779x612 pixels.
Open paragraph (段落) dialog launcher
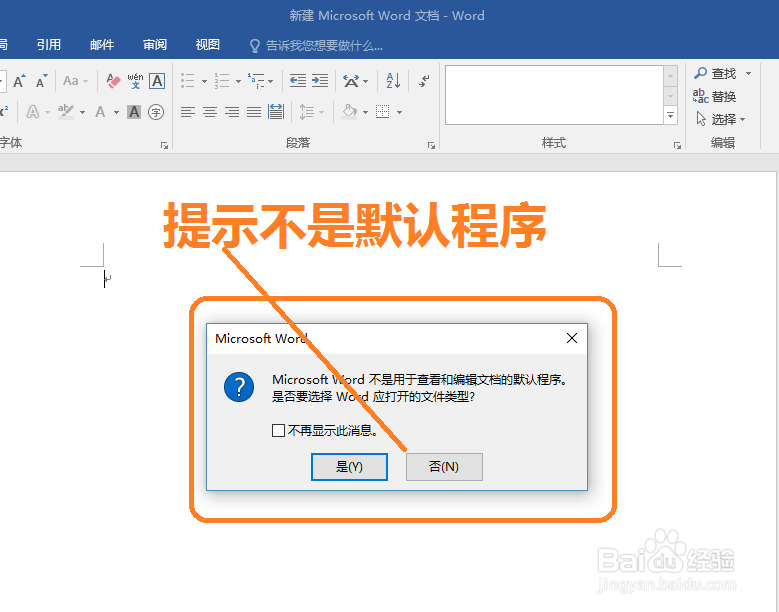coord(431,145)
